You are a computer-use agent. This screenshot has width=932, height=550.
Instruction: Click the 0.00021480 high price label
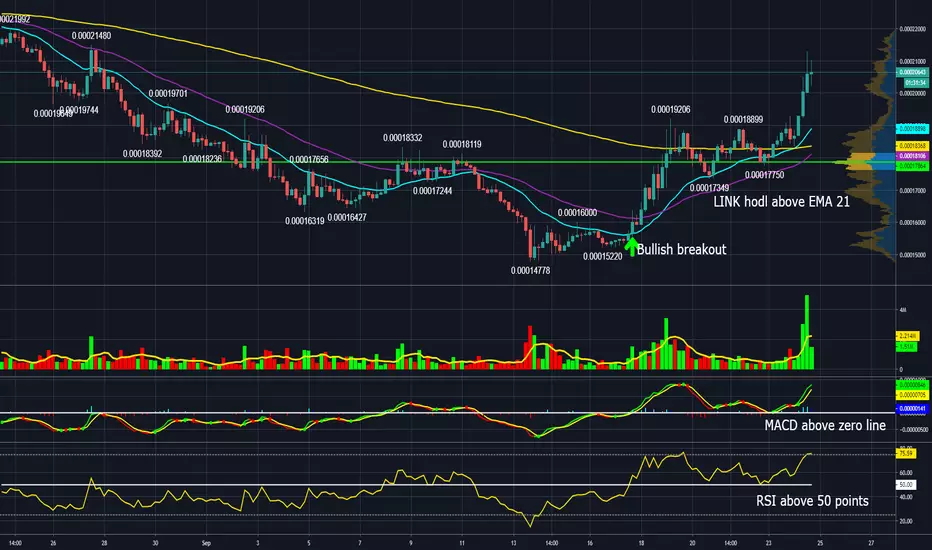[91, 36]
